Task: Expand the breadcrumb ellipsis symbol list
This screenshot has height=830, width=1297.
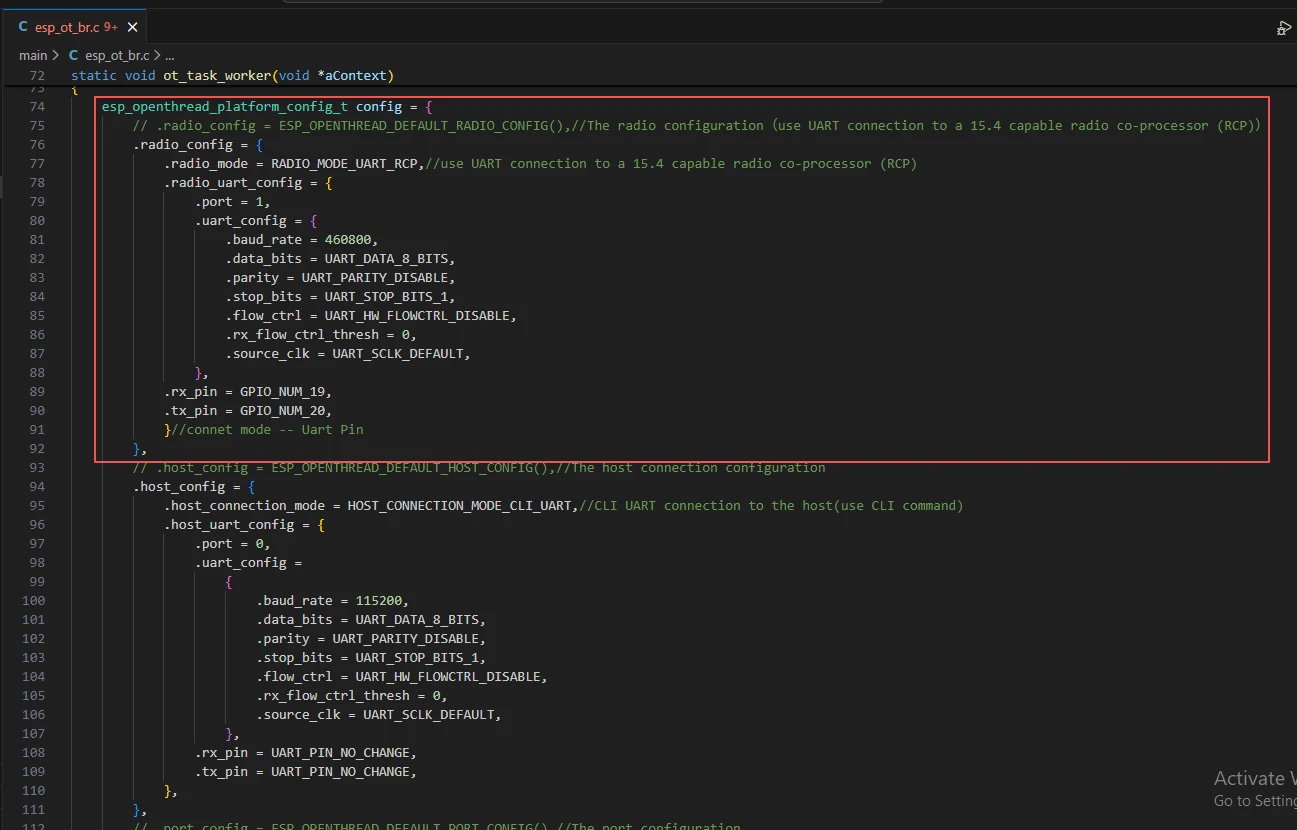Action: (169, 56)
